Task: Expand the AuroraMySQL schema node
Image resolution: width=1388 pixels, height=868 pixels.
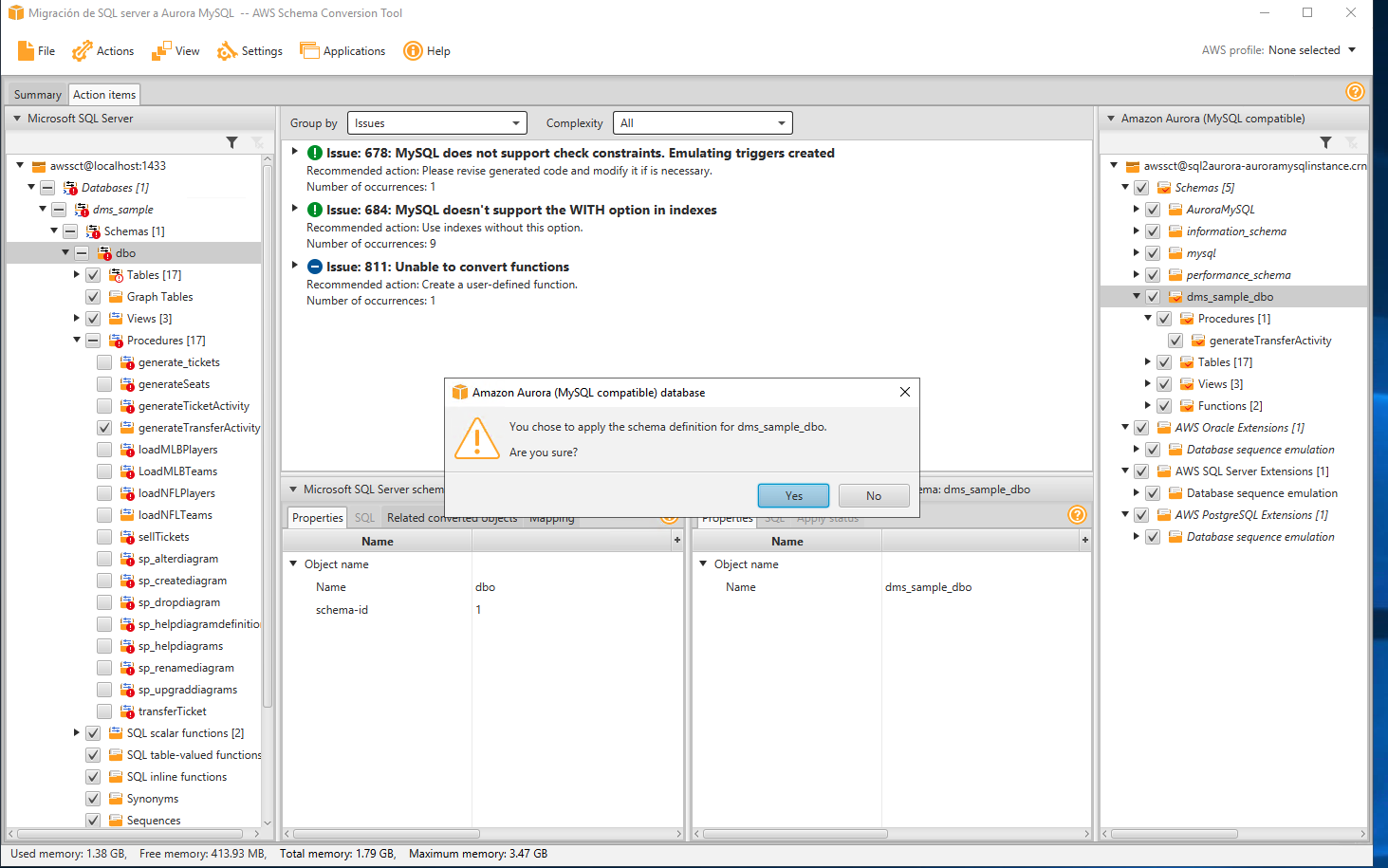Action: (x=1136, y=210)
